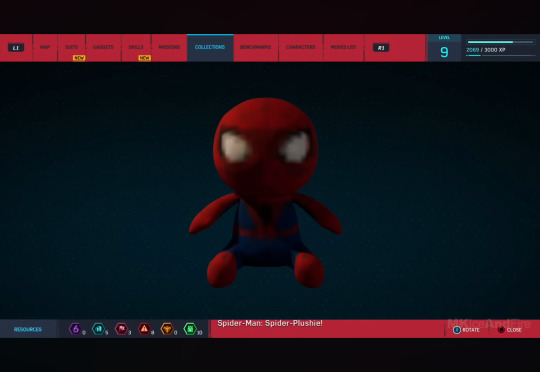The width and height of the screenshot is (540, 372).
Task: Switch to the Benchmarks tab
Action: click(256, 47)
